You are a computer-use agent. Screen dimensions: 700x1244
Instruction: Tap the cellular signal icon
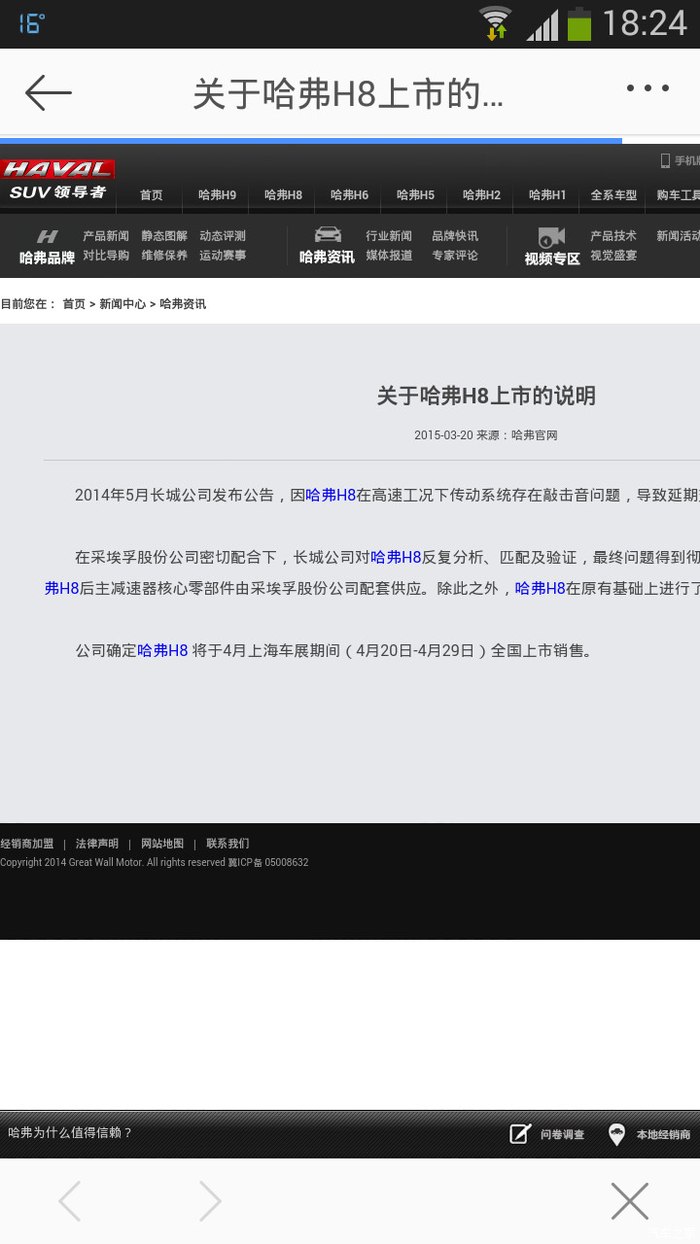coord(542,24)
